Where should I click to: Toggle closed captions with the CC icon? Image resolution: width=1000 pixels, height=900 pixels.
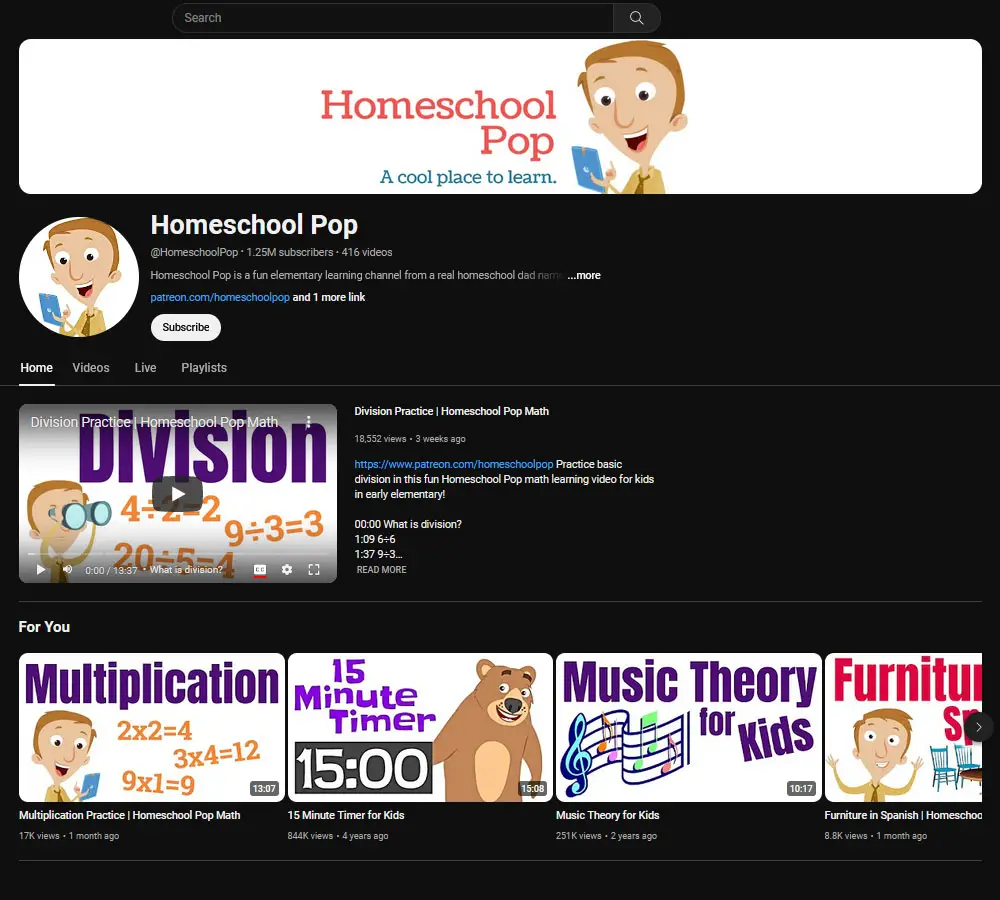(x=259, y=568)
